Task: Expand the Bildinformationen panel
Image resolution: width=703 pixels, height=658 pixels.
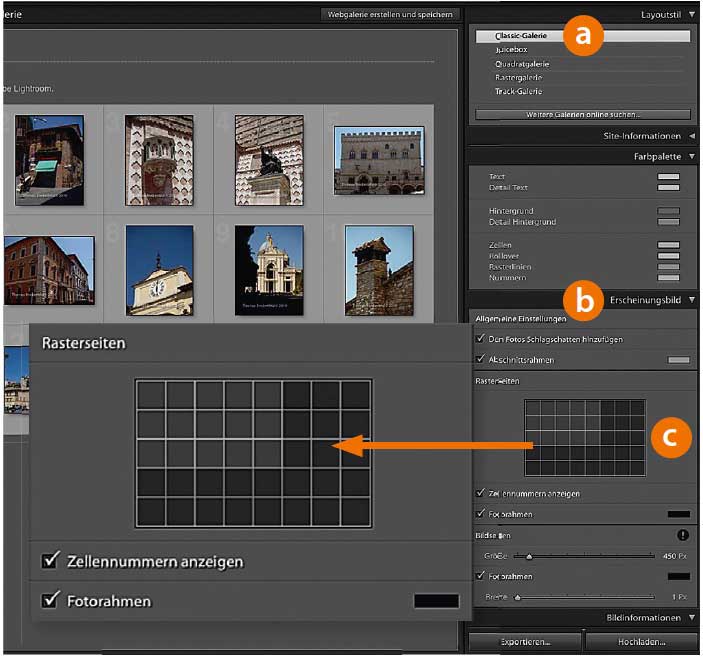Action: pos(692,618)
